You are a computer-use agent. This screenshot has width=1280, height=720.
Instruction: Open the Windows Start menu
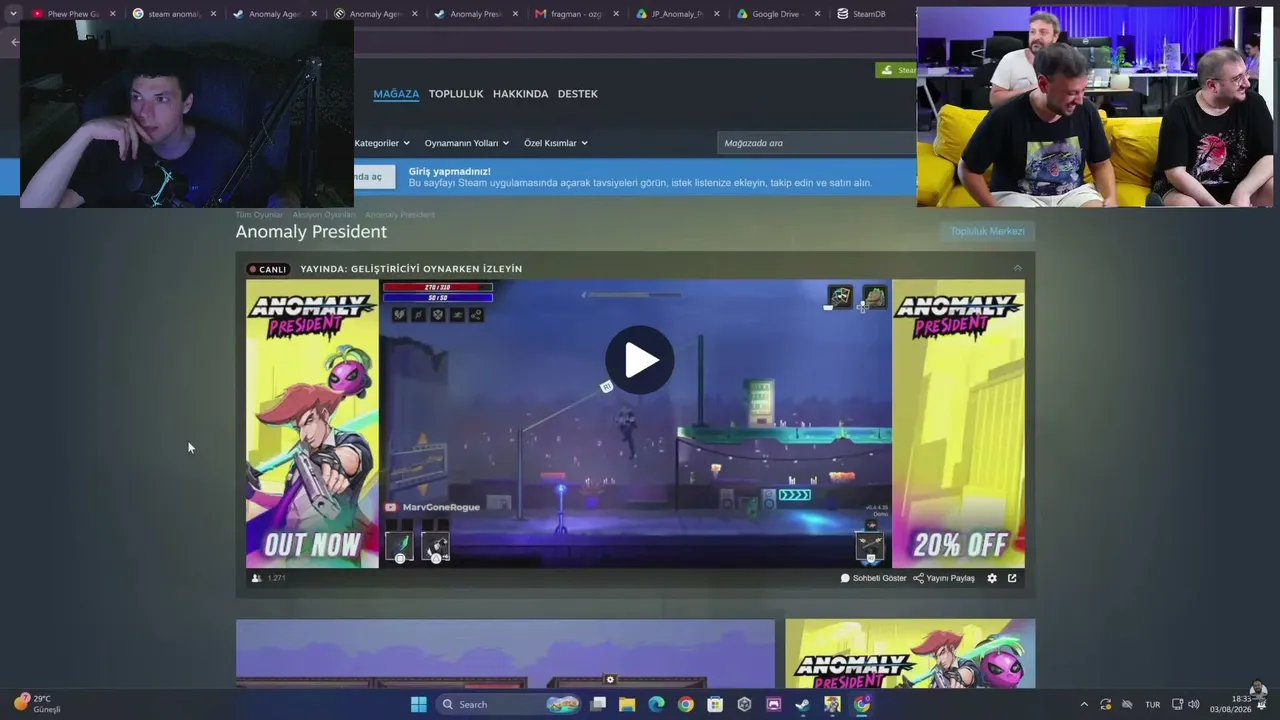[x=418, y=704]
